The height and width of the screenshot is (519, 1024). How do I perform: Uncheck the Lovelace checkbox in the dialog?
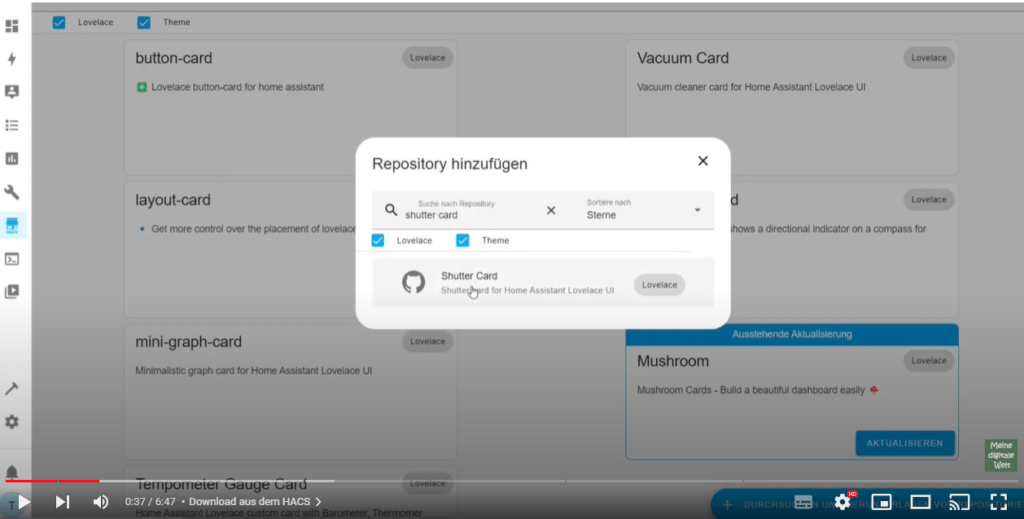pyautogui.click(x=378, y=240)
